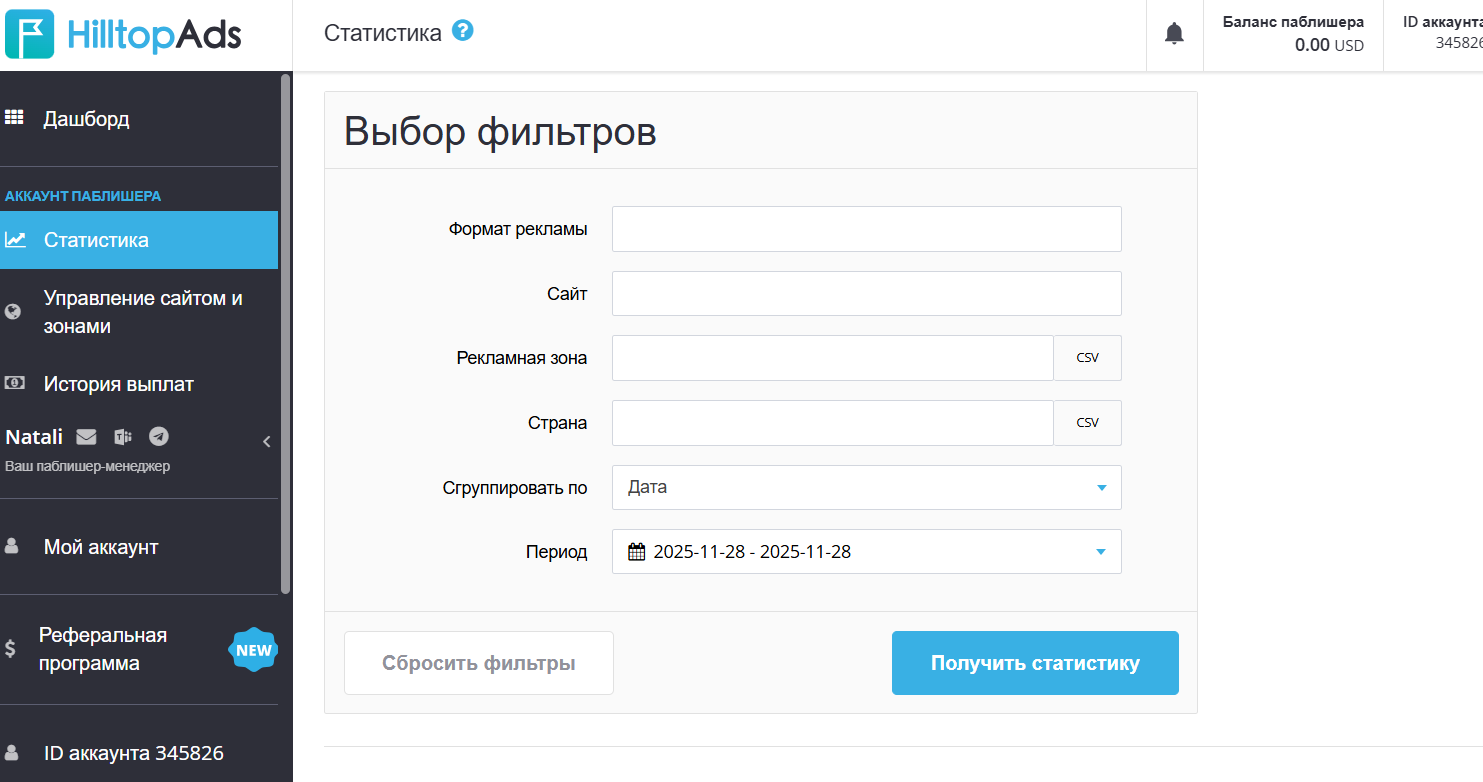Click Получить статистику
Viewport: 1483px width, 782px height.
click(1034, 662)
